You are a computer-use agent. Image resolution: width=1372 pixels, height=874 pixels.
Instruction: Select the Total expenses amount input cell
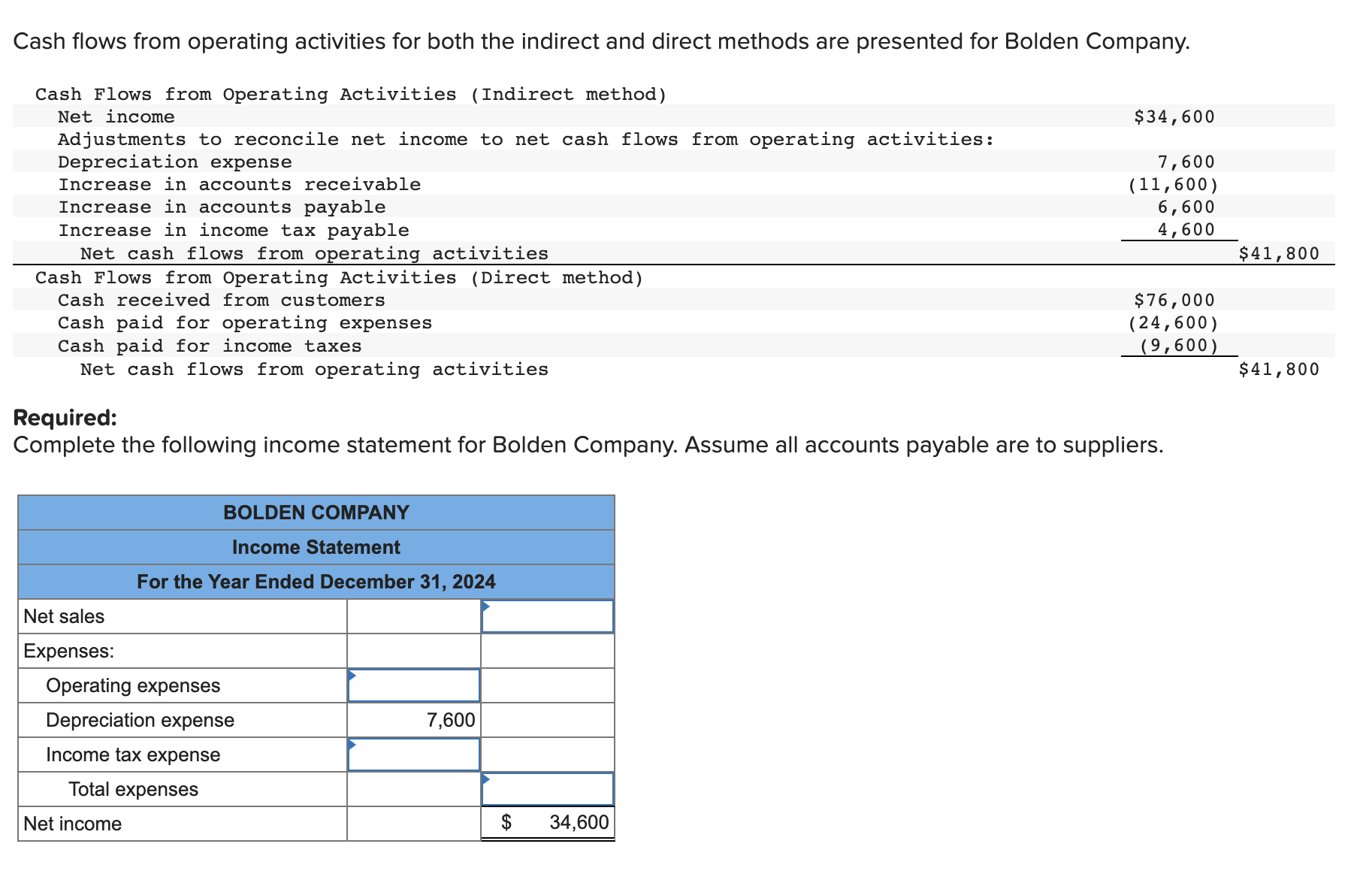(x=548, y=789)
